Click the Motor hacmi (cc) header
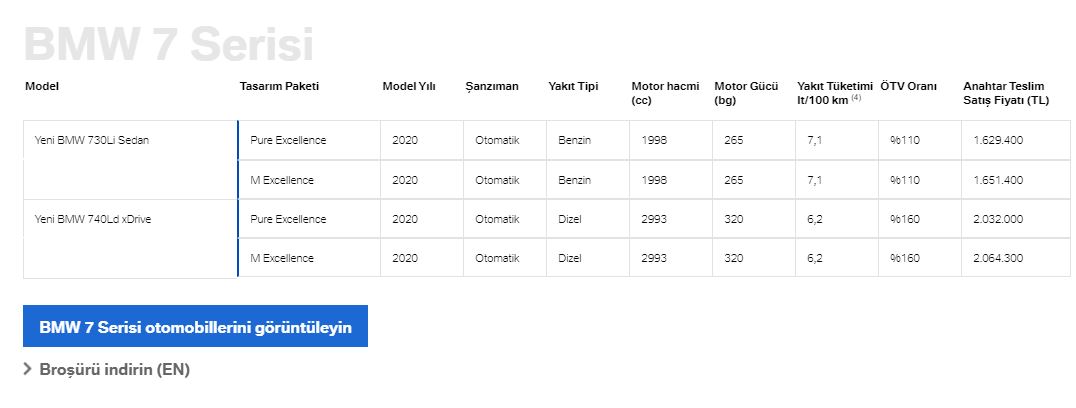Viewport: 1076px width, 408px height. point(665,93)
